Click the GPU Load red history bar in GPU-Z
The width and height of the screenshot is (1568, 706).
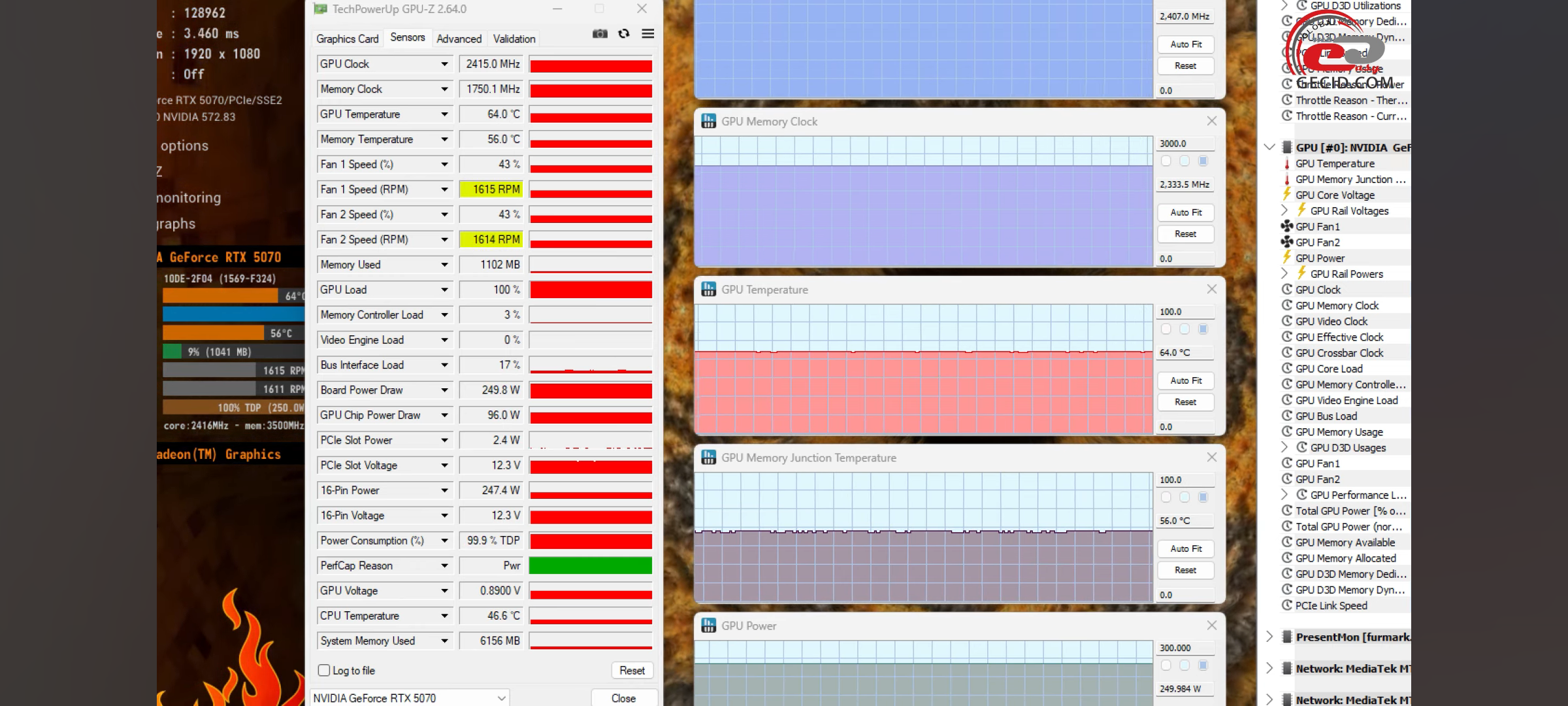pos(591,290)
